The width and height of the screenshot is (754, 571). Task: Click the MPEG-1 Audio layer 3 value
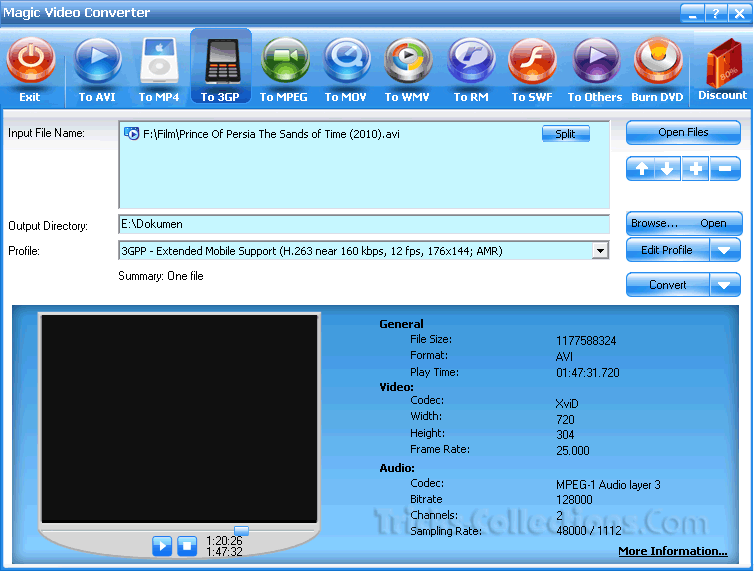pyautogui.click(x=608, y=485)
